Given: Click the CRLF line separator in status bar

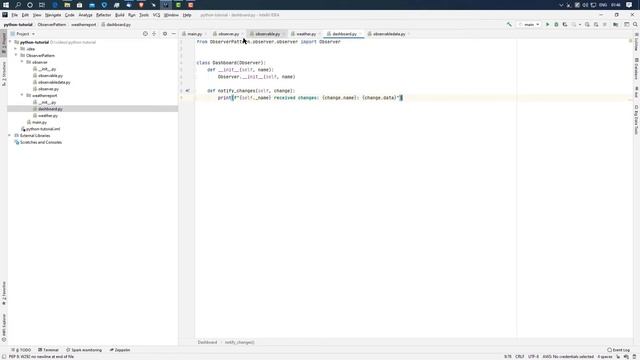Looking at the screenshot, I should click(520, 357).
